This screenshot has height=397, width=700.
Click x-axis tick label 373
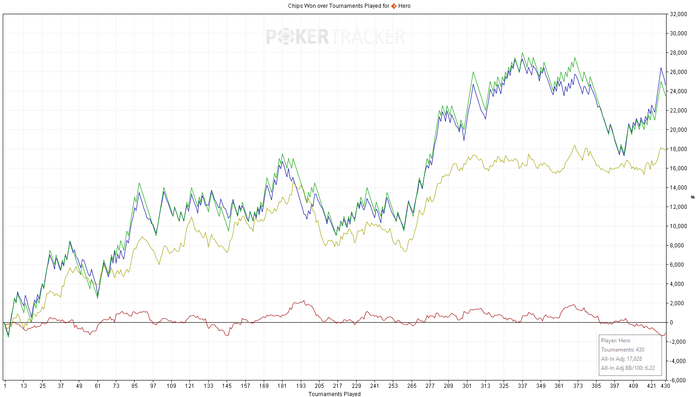pyautogui.click(x=578, y=385)
